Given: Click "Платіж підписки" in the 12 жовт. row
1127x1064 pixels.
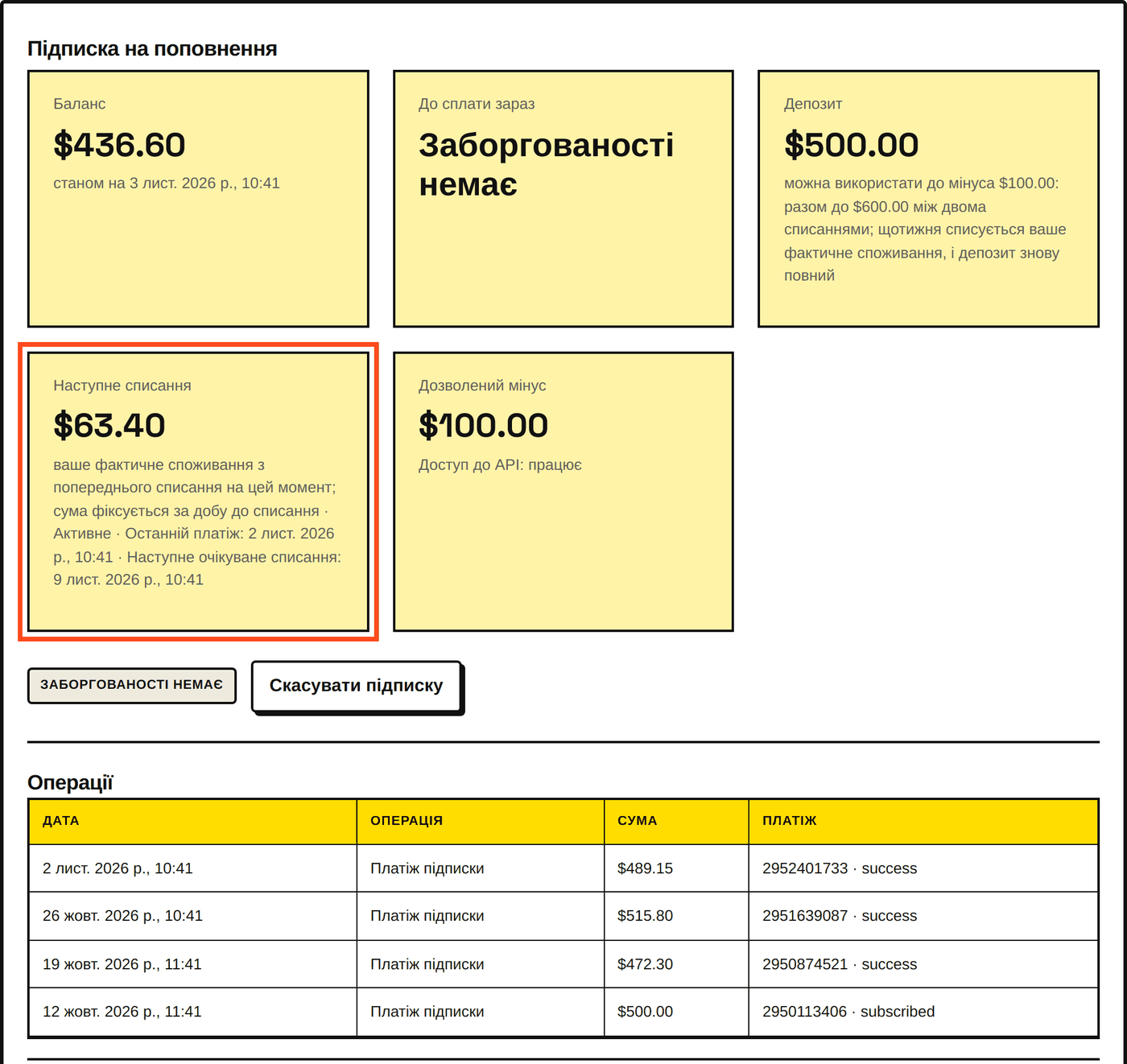Looking at the screenshot, I should (x=427, y=1012).
